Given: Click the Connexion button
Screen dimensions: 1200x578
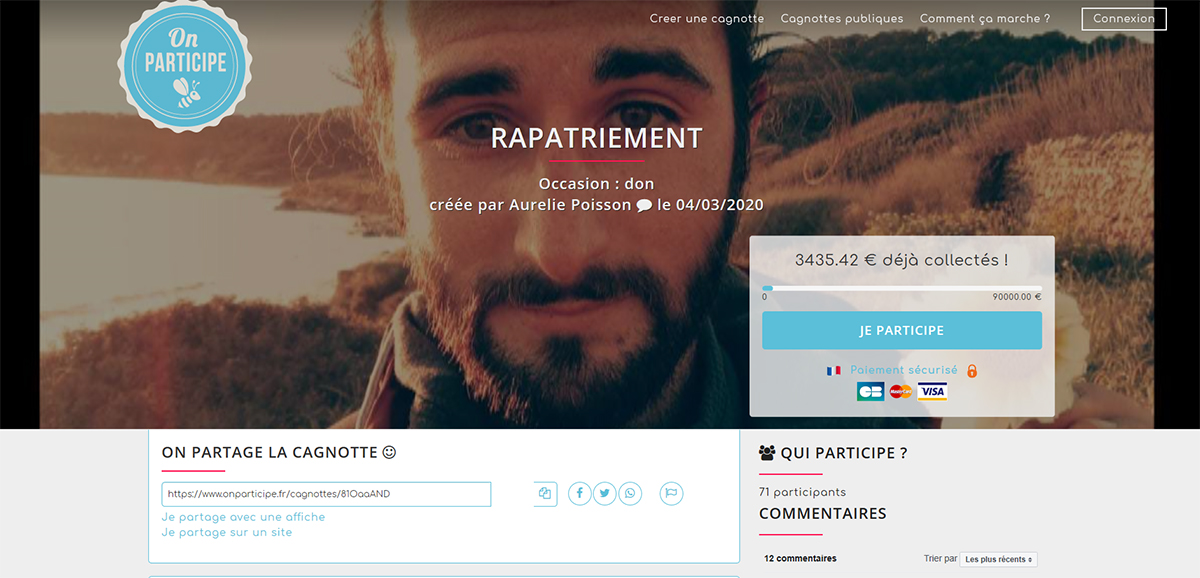Looking at the screenshot, I should [1124, 18].
